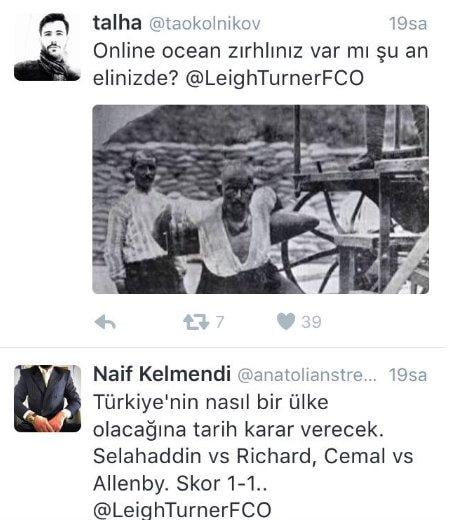View the 39 likes count
This screenshot has width=464, height=520.
click(311, 322)
